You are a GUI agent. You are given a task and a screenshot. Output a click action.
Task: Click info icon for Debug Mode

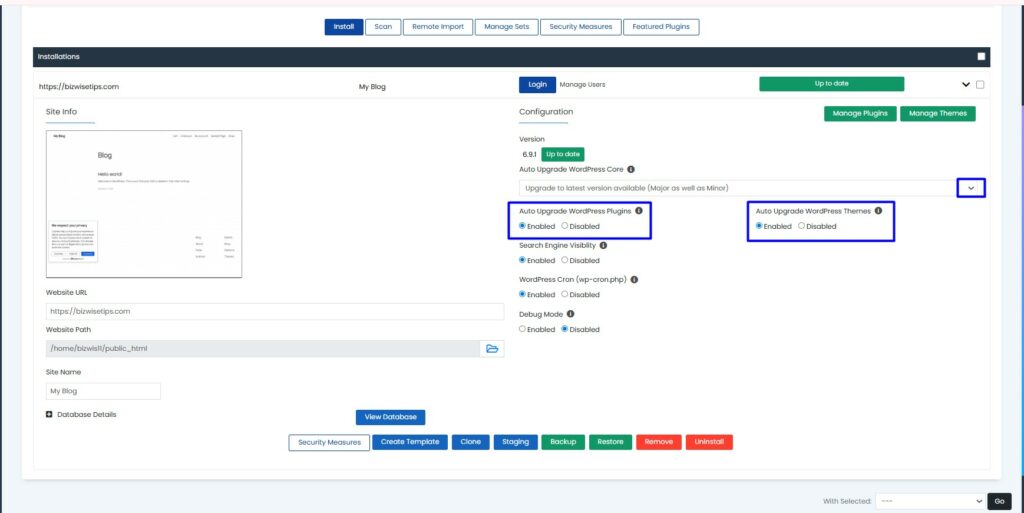tap(571, 314)
